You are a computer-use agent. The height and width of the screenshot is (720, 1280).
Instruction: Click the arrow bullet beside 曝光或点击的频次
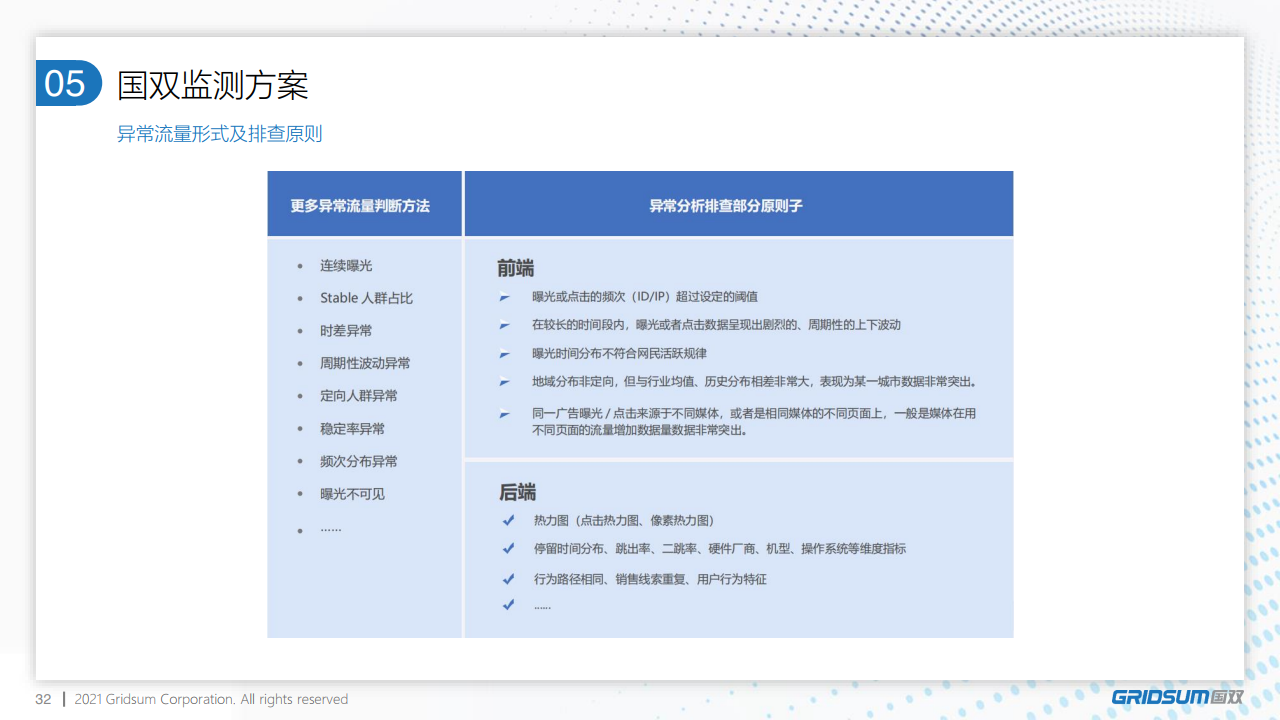505,297
